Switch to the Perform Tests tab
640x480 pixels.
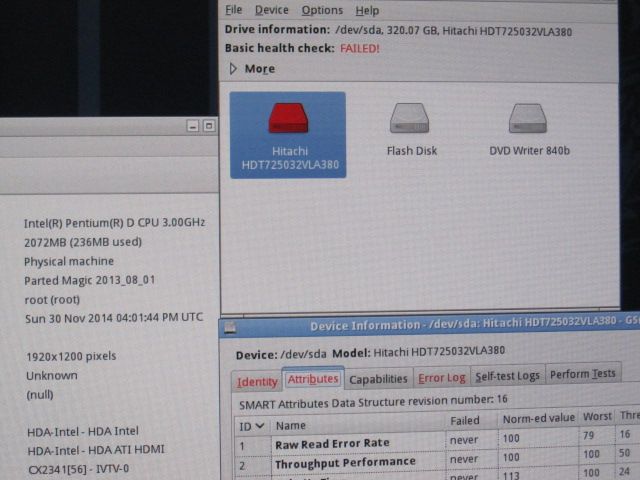click(582, 373)
